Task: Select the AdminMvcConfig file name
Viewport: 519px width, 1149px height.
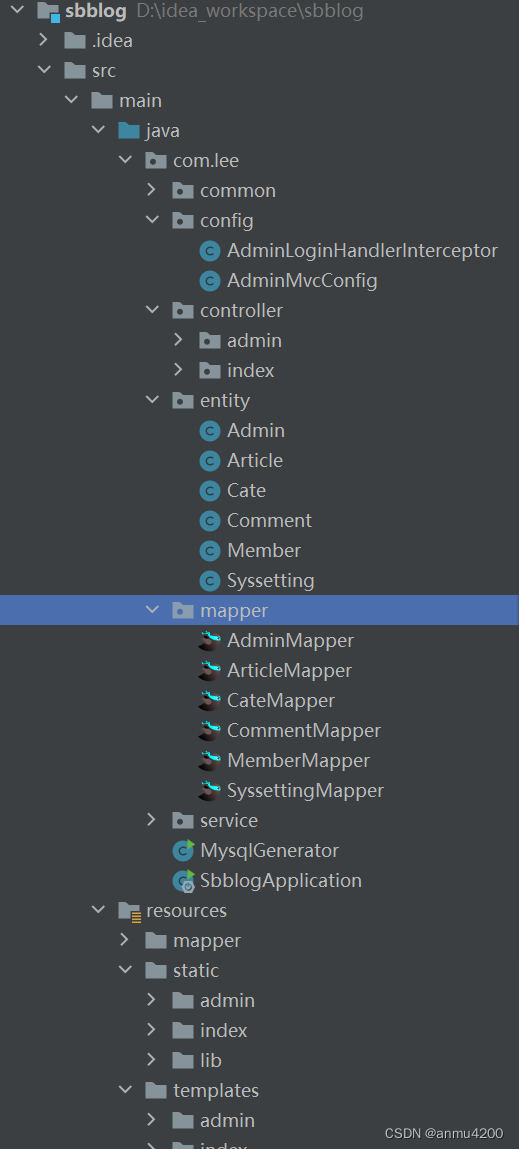Action: 302,281
